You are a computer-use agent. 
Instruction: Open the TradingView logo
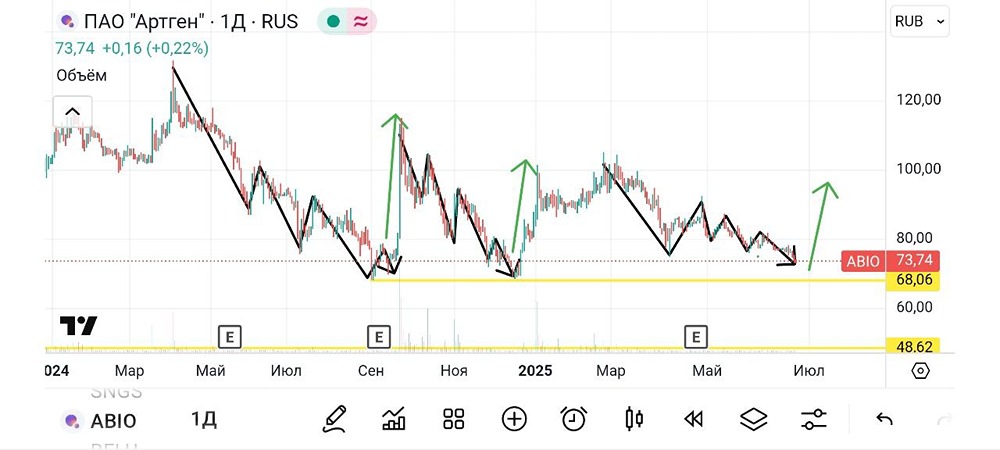click(x=78, y=326)
